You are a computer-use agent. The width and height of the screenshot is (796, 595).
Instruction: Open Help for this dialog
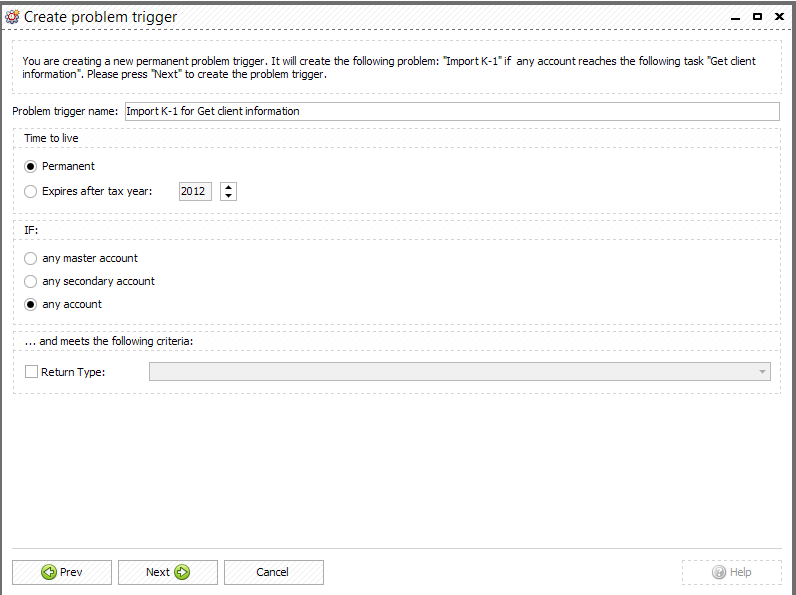click(x=732, y=572)
